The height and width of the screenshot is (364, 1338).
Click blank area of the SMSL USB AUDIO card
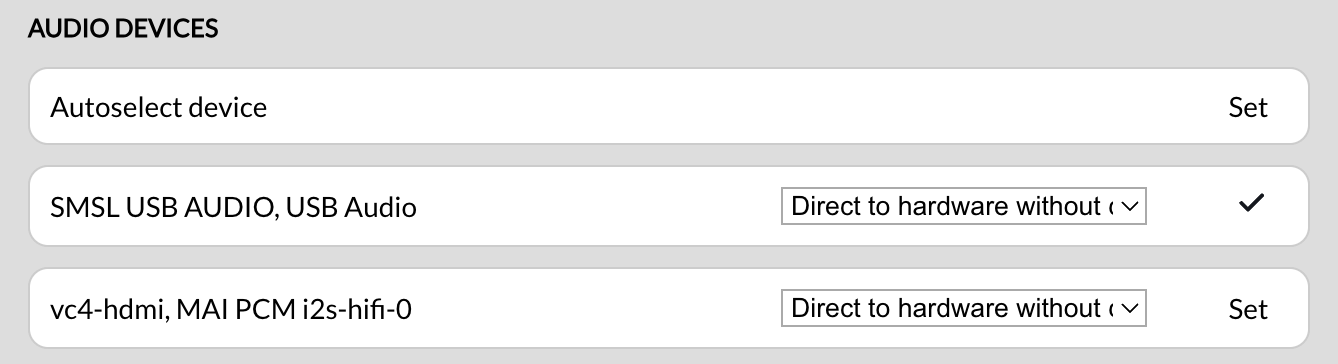600,207
